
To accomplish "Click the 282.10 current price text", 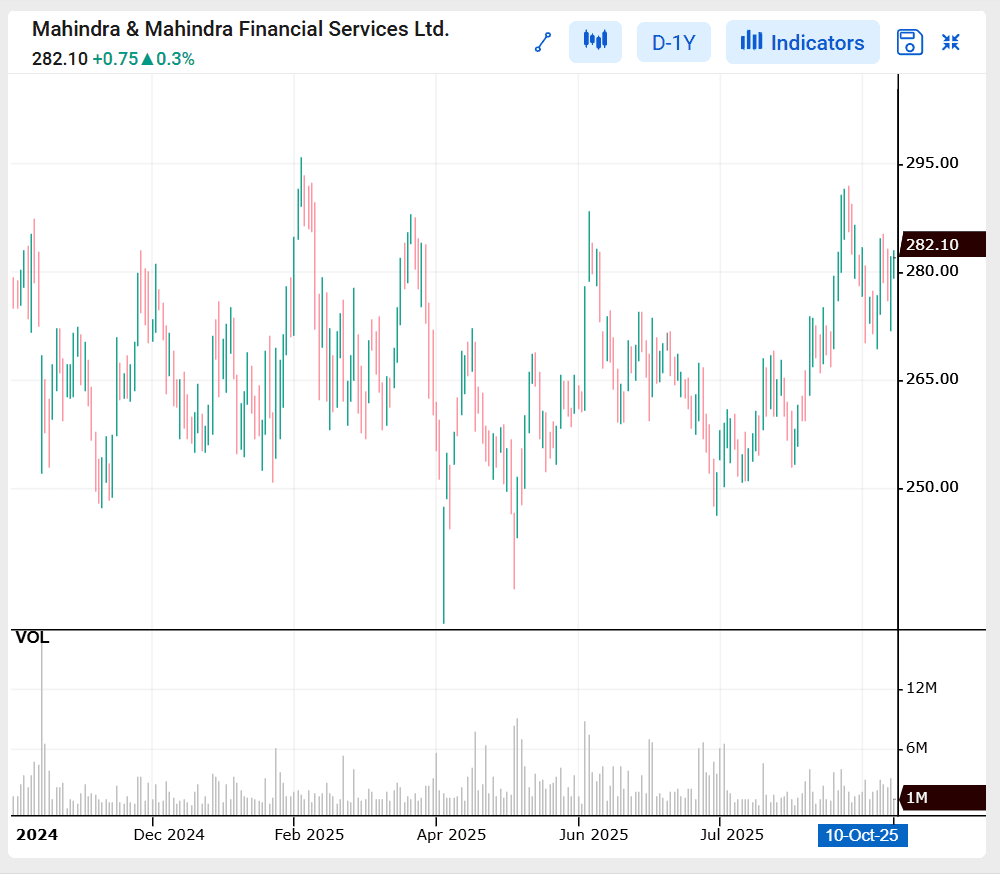I will coord(60,59).
